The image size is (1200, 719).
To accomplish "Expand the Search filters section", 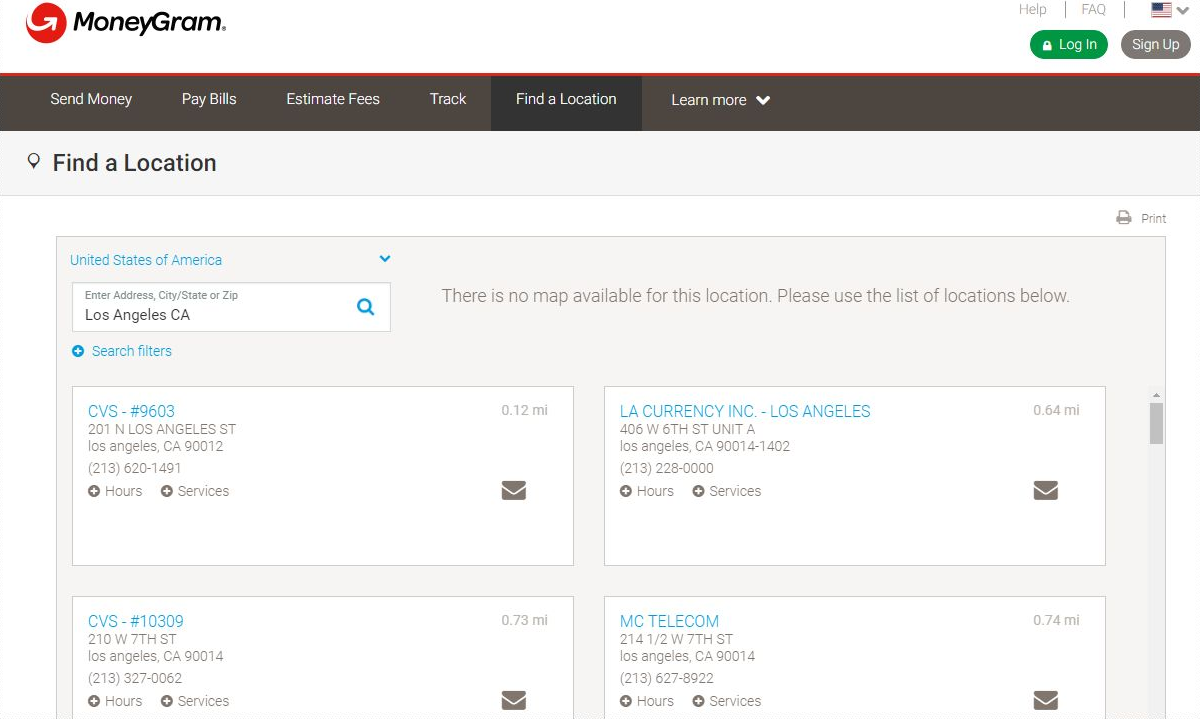I will click(122, 351).
